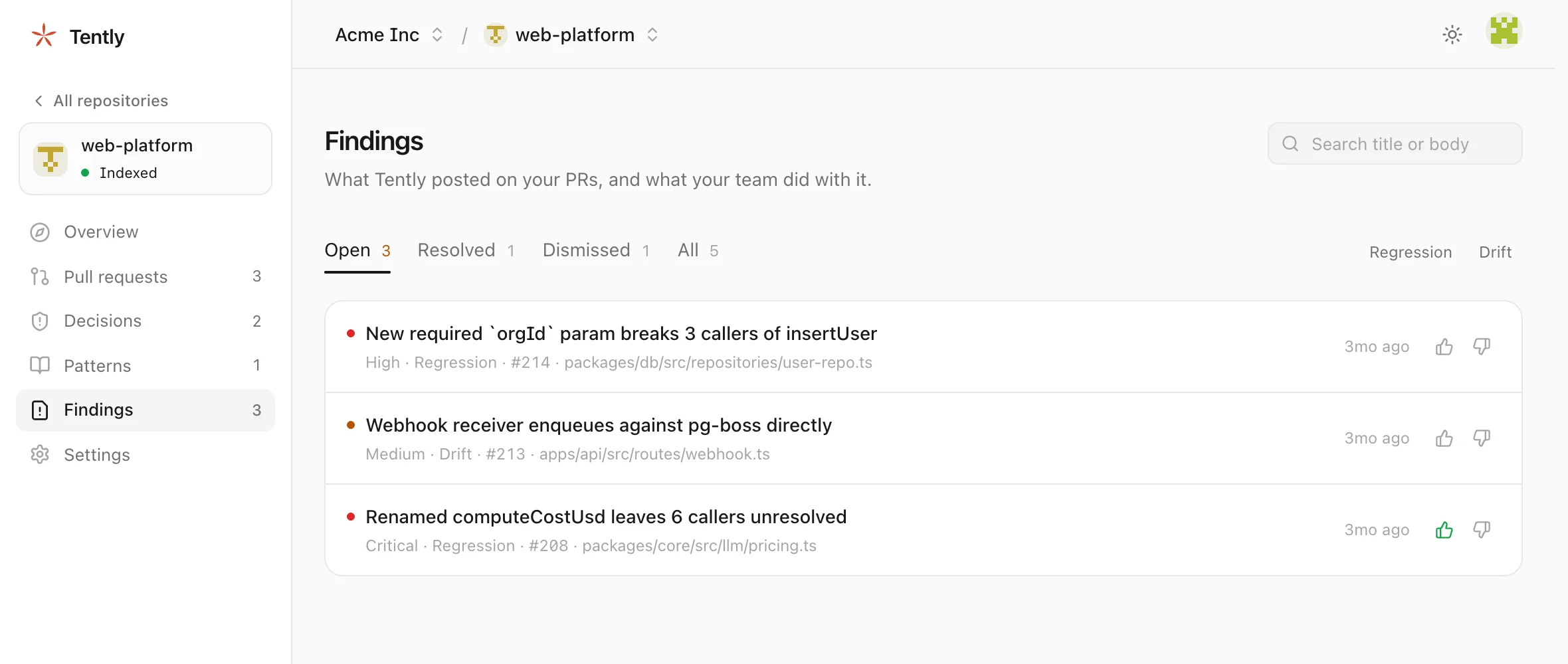The image size is (1568, 664).
Task: Click the Settings gear icon
Action: coord(40,455)
